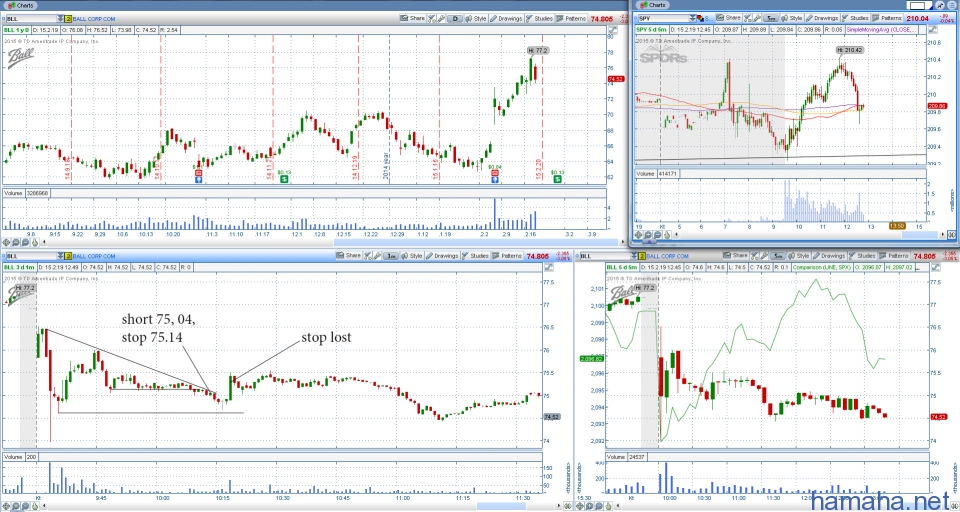Screen dimensions: 960x512
Task: Open Style in the BLL 1-minute chart toolbar
Action: point(411,255)
